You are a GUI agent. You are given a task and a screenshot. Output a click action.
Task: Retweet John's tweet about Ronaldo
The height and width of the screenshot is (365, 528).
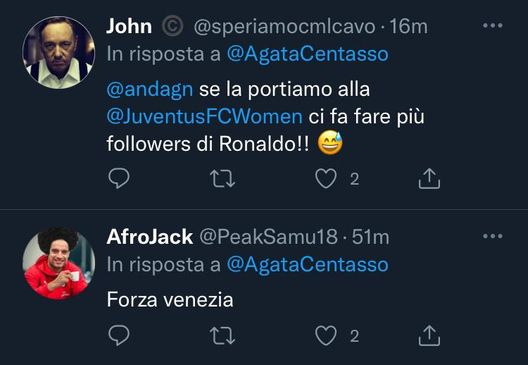222,178
